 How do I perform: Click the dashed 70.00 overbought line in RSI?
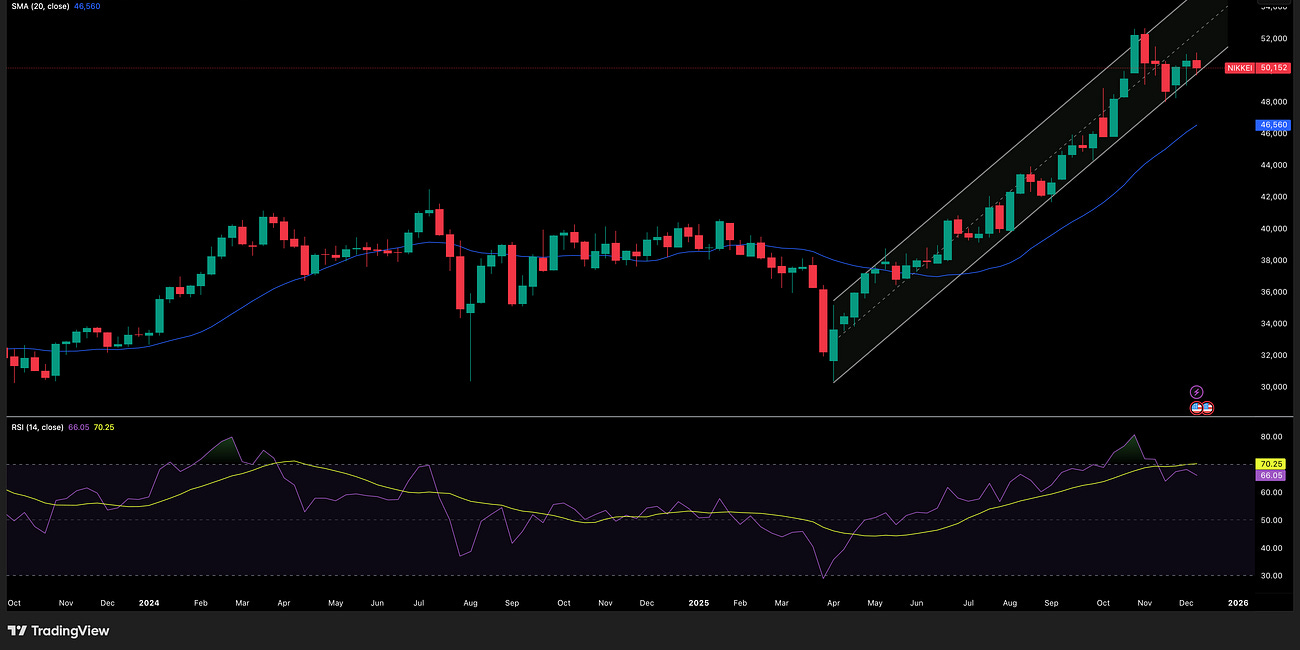pos(600,466)
